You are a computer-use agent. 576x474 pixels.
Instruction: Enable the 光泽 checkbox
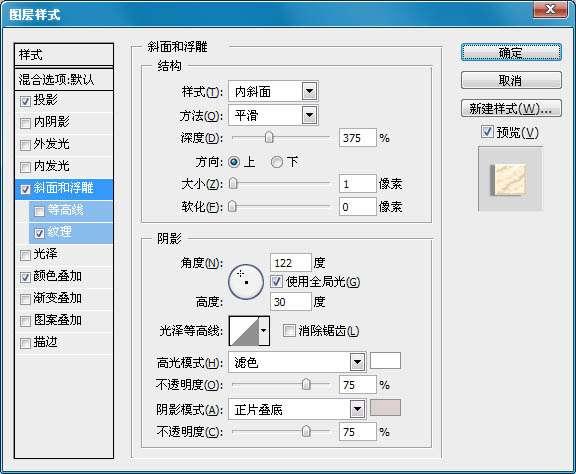(25, 255)
